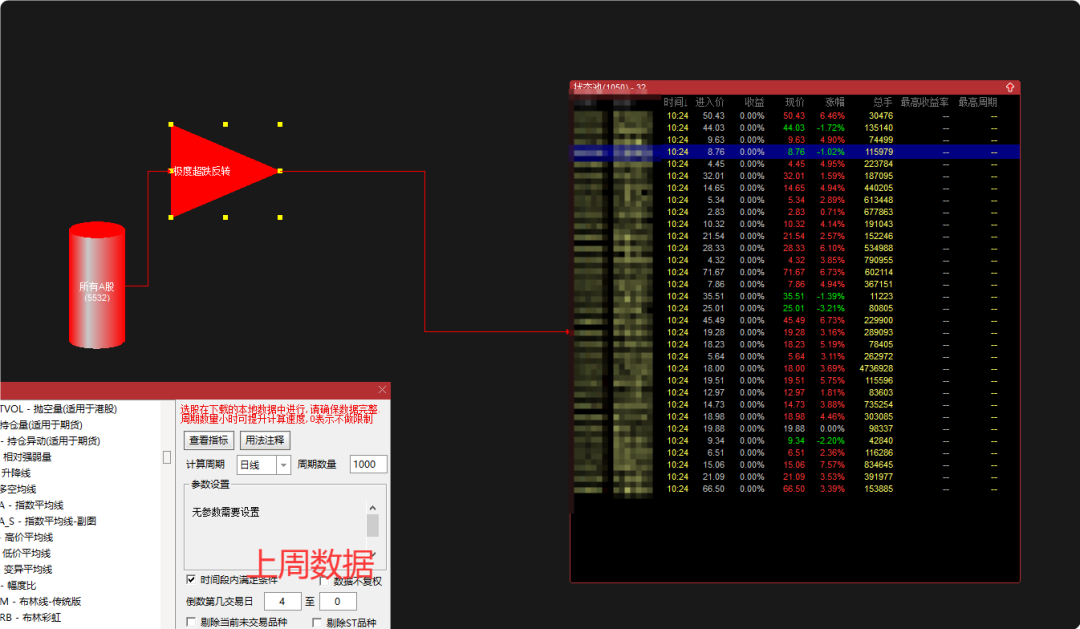Enable the 剔除当前未交易品种 checkbox
The height and width of the screenshot is (629, 1080).
point(191,622)
